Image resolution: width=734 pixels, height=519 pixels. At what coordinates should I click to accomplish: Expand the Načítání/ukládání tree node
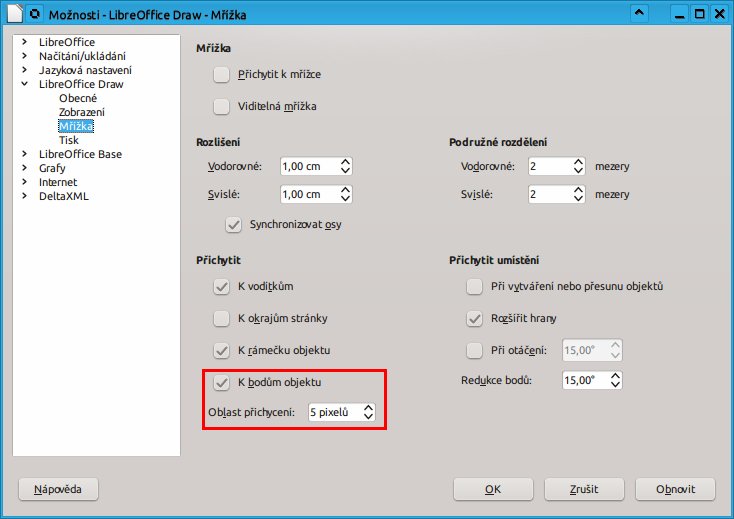[24, 56]
